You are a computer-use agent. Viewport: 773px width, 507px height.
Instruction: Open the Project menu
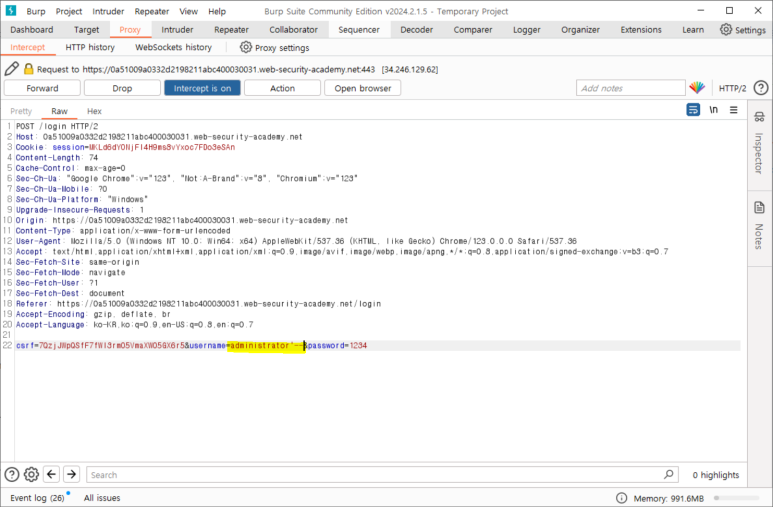[x=69, y=11]
